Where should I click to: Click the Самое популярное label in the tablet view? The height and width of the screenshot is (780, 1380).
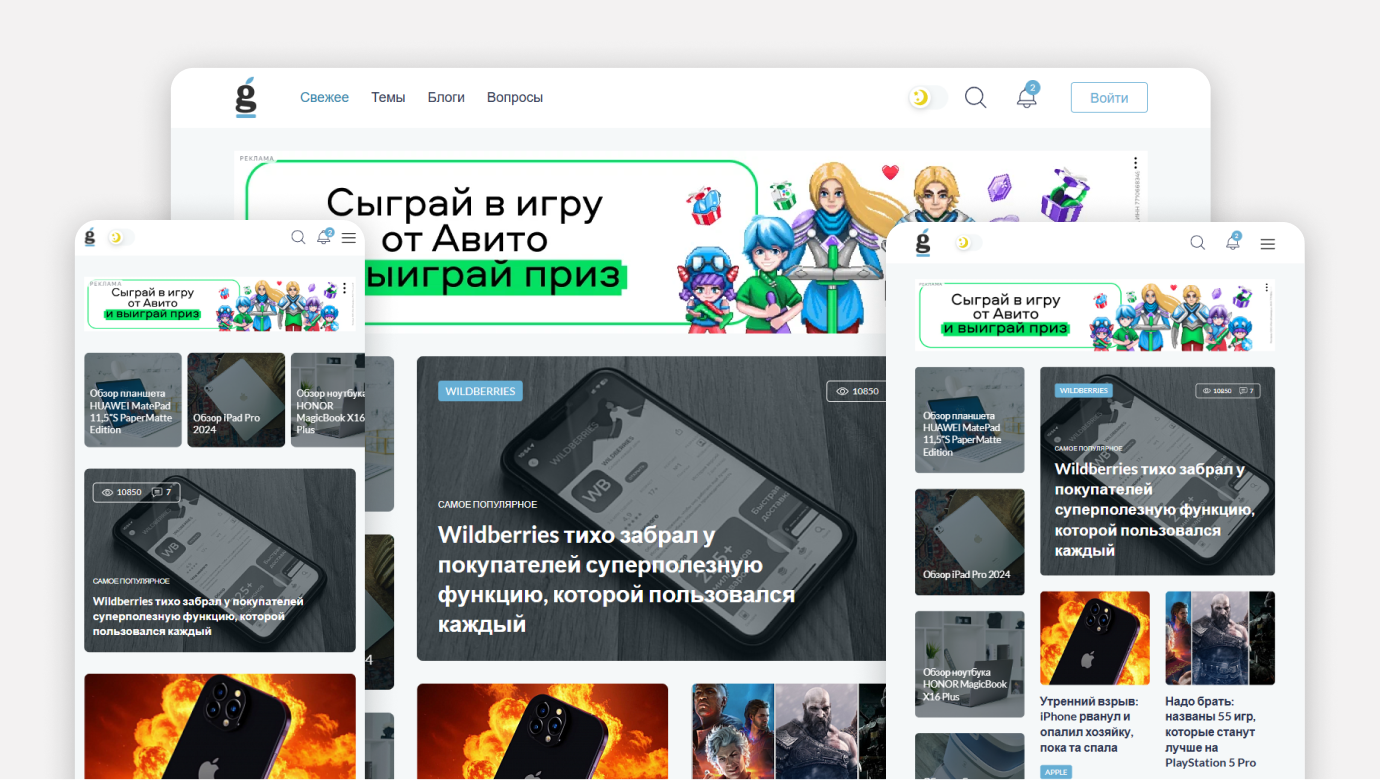pos(1088,449)
